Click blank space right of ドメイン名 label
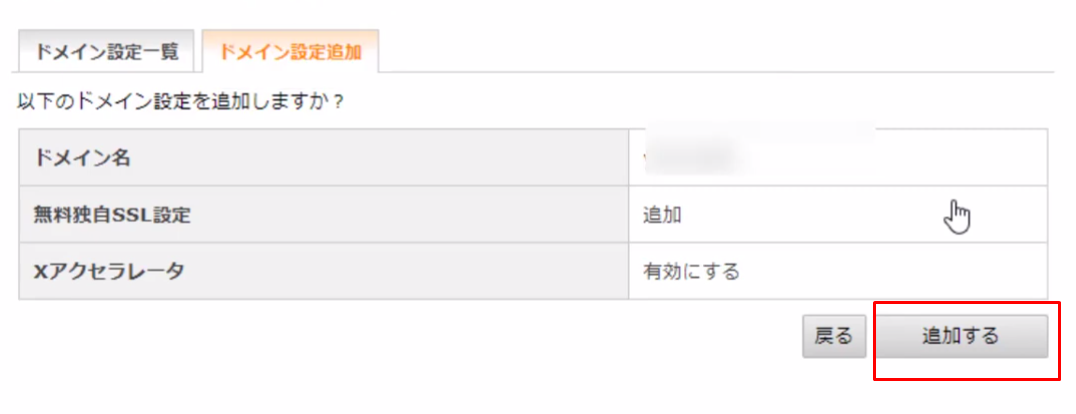The height and width of the screenshot is (414, 1076). 377,157
